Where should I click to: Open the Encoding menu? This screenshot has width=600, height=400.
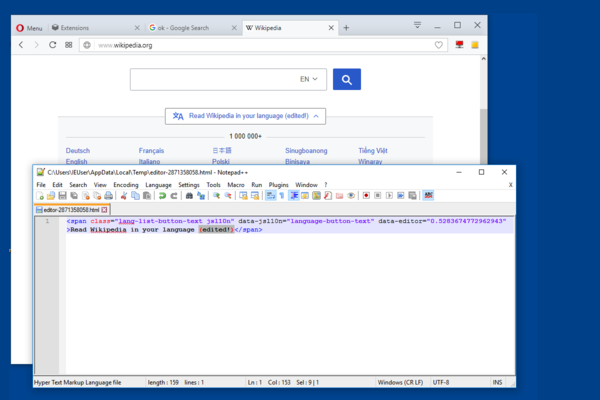pos(126,185)
